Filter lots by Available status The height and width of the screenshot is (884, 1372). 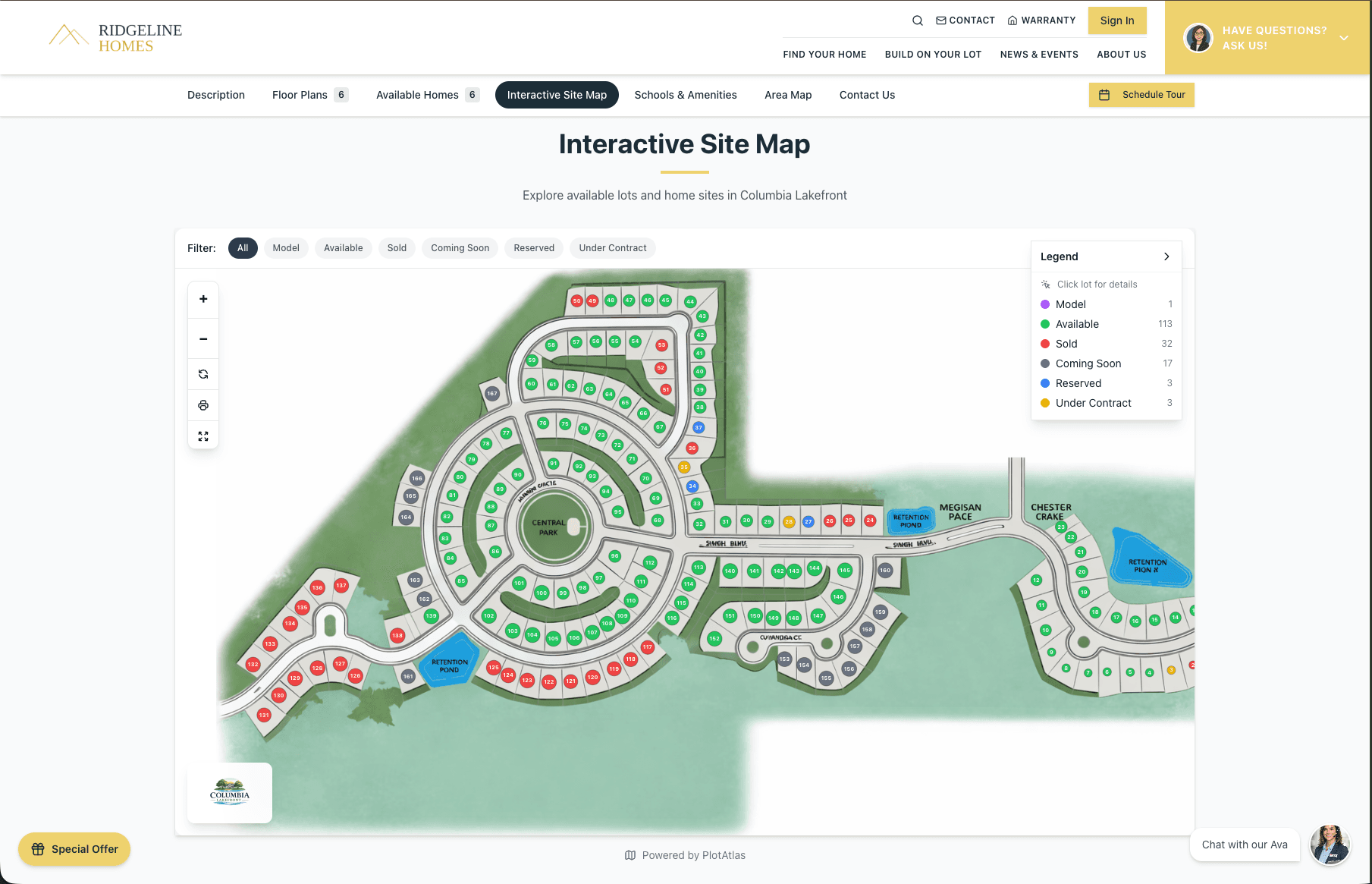343,248
